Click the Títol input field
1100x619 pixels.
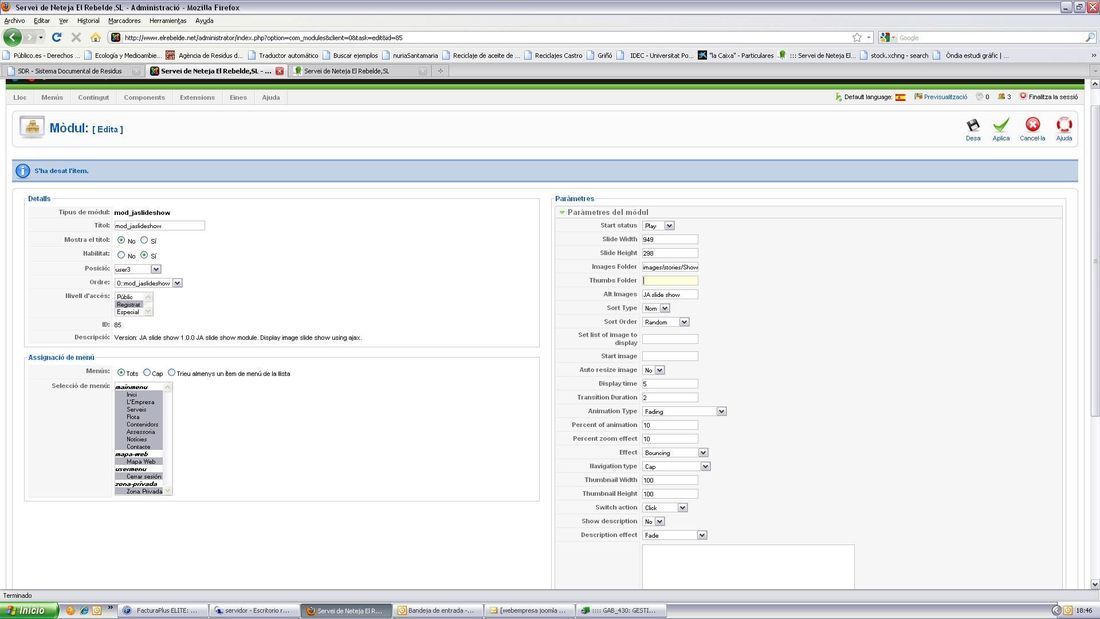point(159,226)
